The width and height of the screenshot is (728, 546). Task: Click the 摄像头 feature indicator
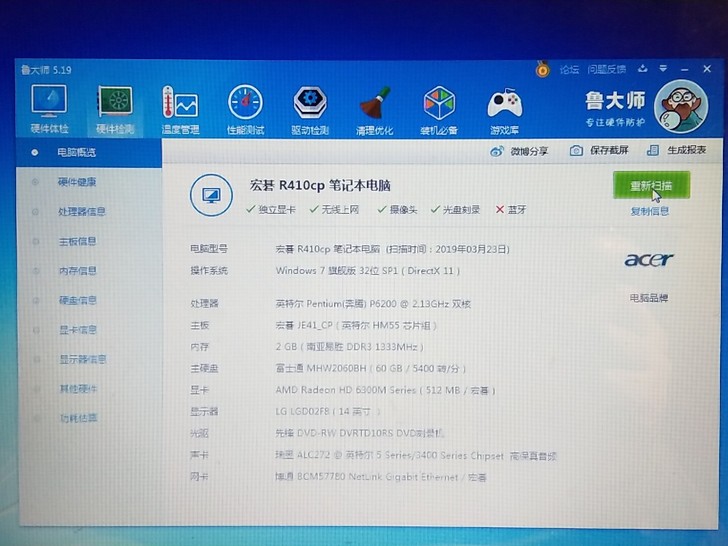[397, 210]
